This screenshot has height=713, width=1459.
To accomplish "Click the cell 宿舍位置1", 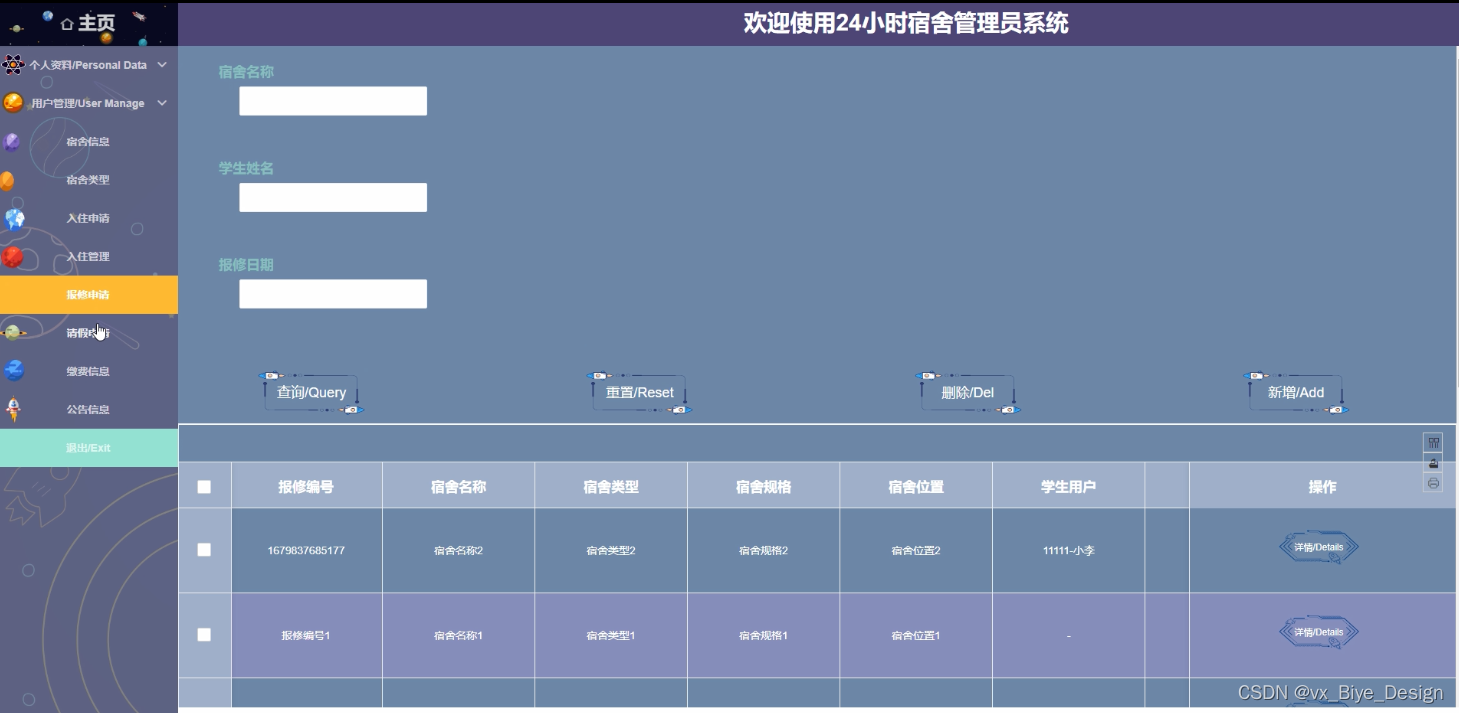I will point(916,636).
